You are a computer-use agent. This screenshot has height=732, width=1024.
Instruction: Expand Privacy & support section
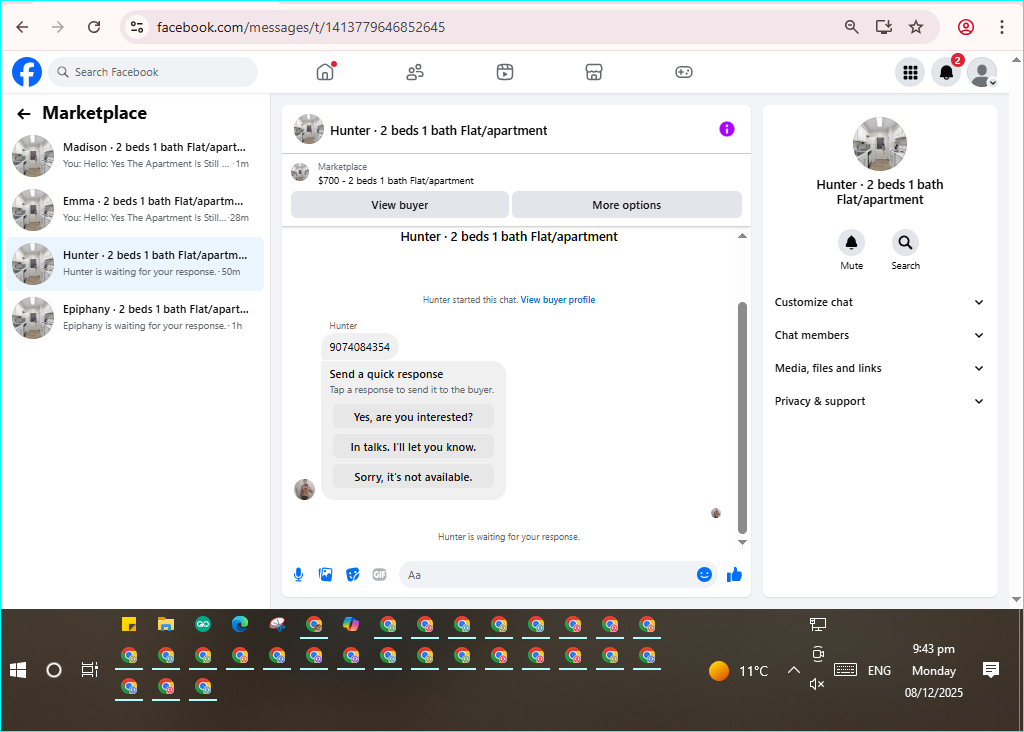(x=879, y=401)
